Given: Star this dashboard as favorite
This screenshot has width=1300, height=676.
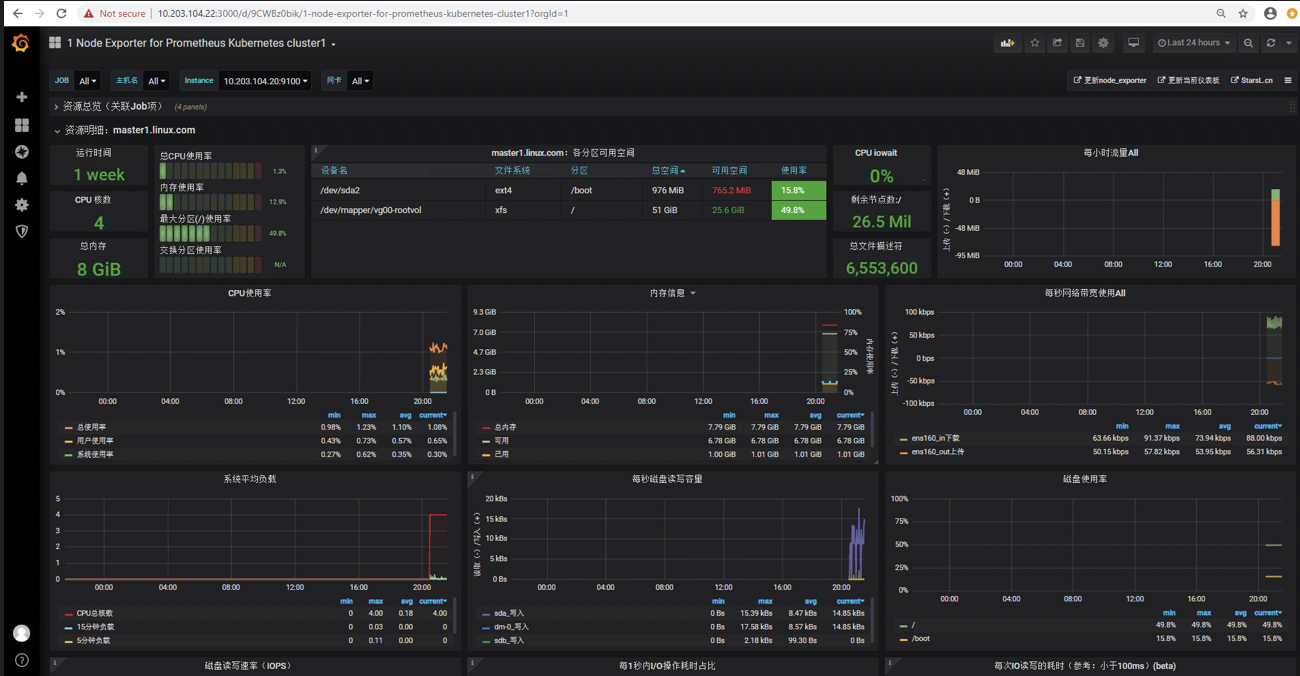Looking at the screenshot, I should [x=1035, y=43].
